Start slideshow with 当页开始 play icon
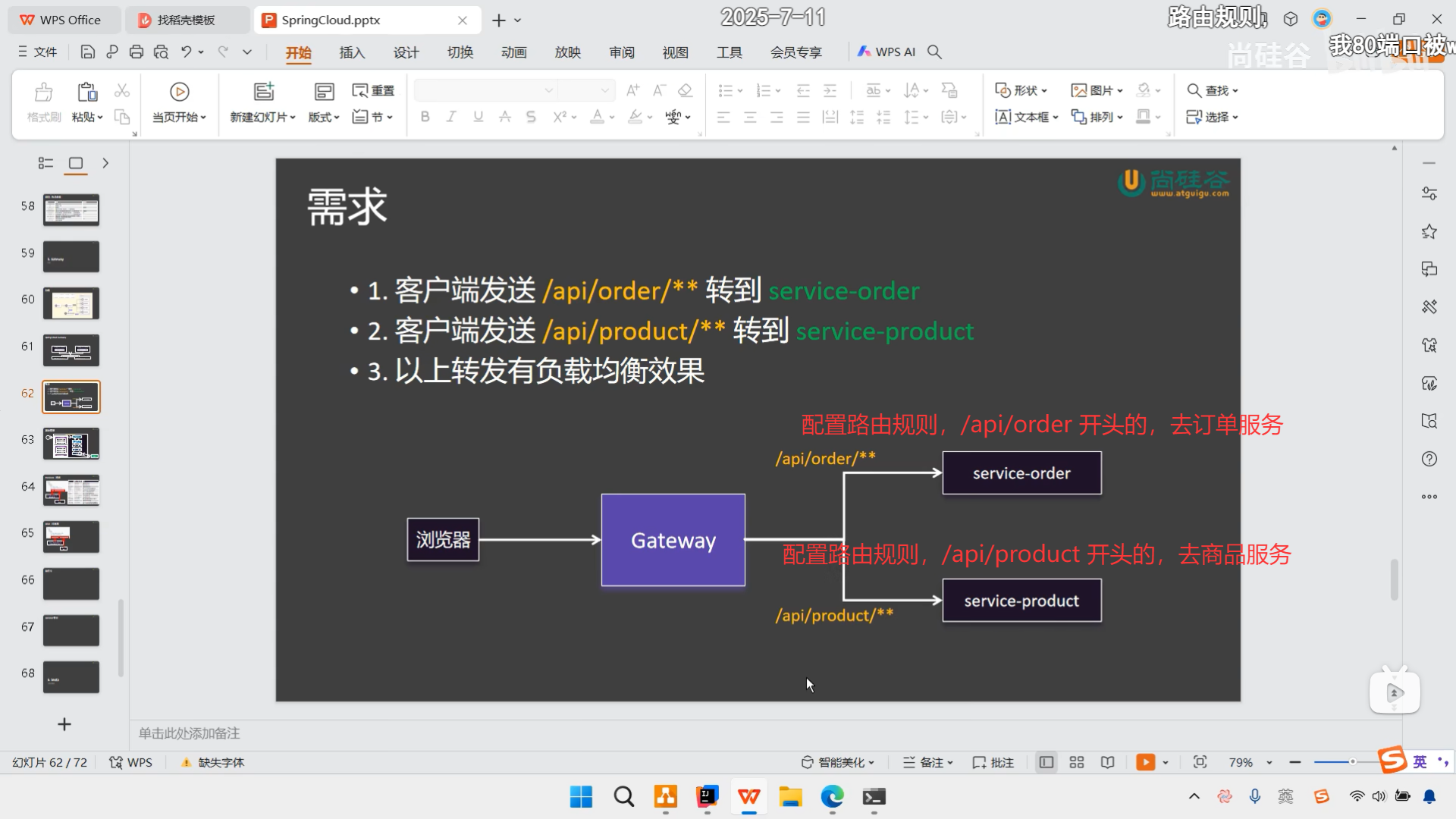The height and width of the screenshot is (819, 1456). pyautogui.click(x=179, y=92)
